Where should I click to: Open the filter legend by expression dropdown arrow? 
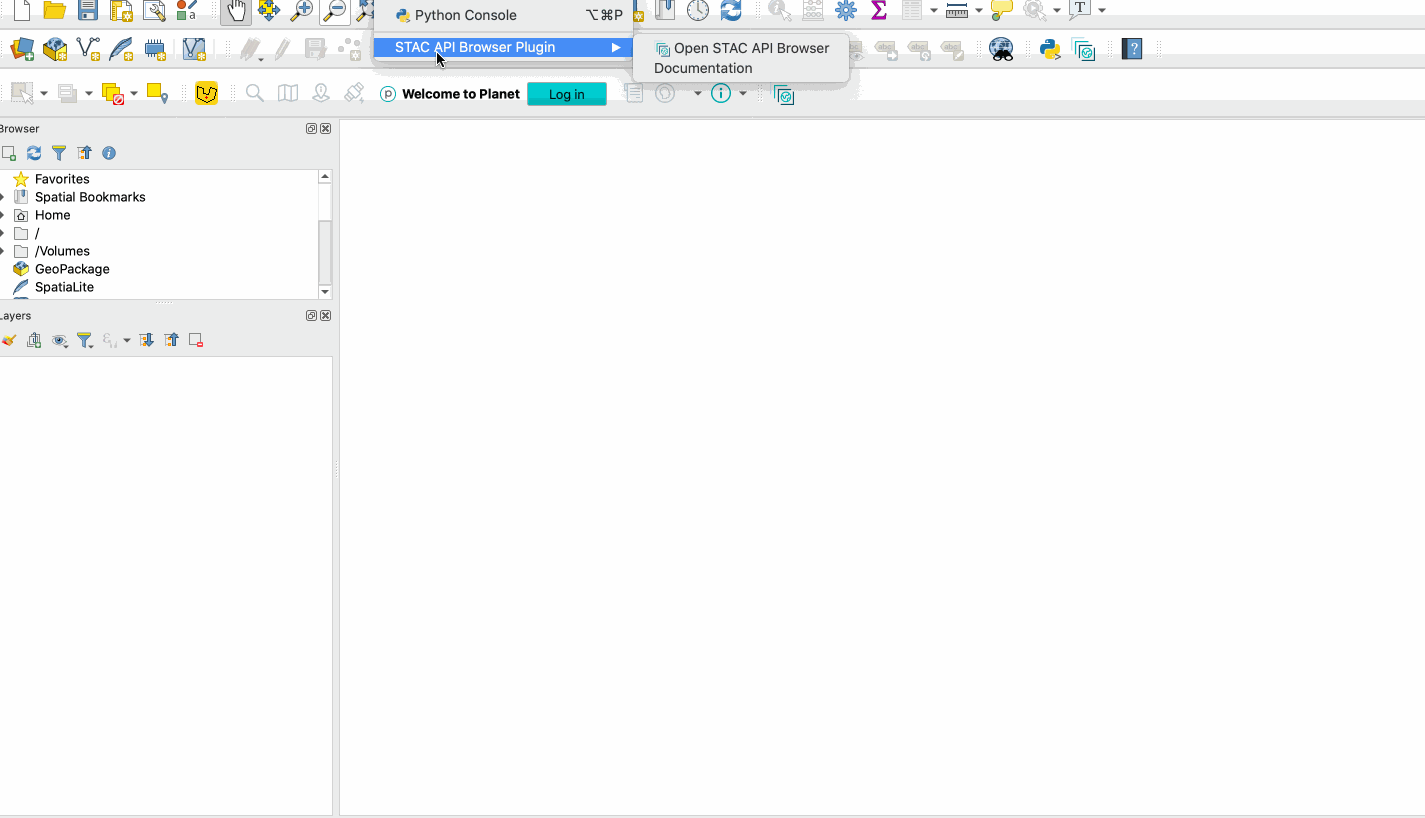point(127,341)
